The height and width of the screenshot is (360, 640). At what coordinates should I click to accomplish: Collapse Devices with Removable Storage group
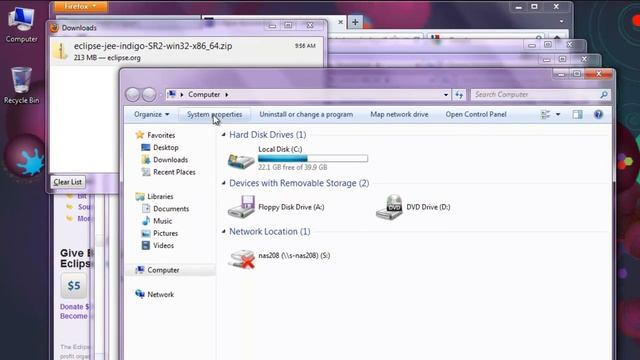[224, 183]
